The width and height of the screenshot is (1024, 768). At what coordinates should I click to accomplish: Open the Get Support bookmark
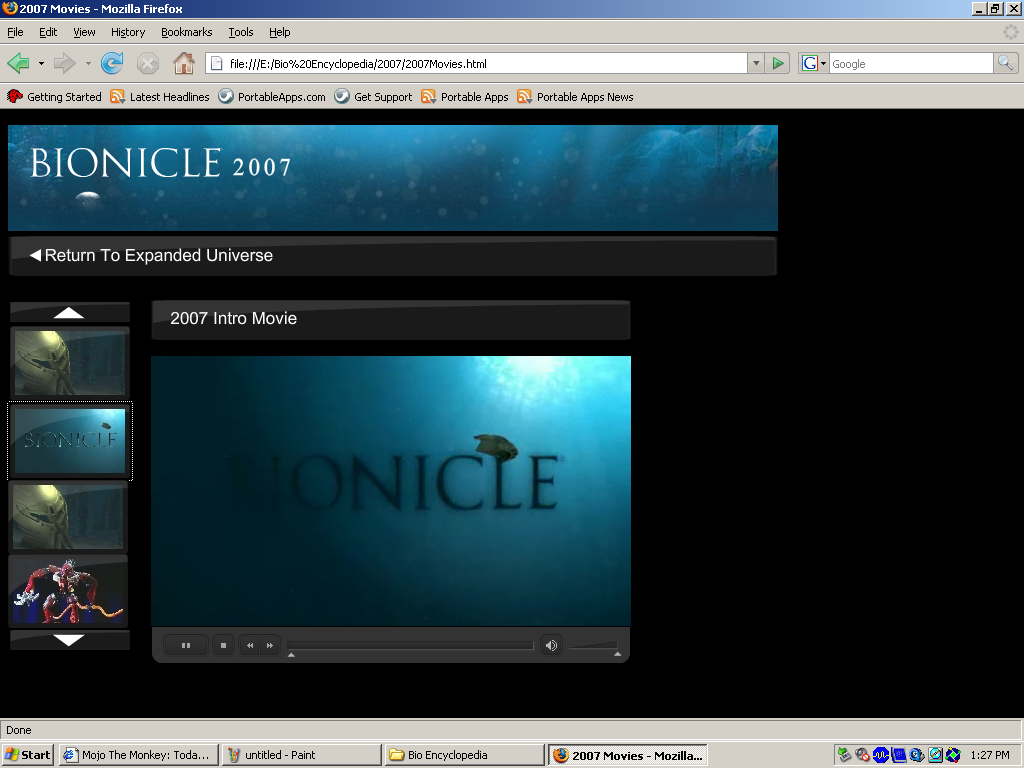373,97
